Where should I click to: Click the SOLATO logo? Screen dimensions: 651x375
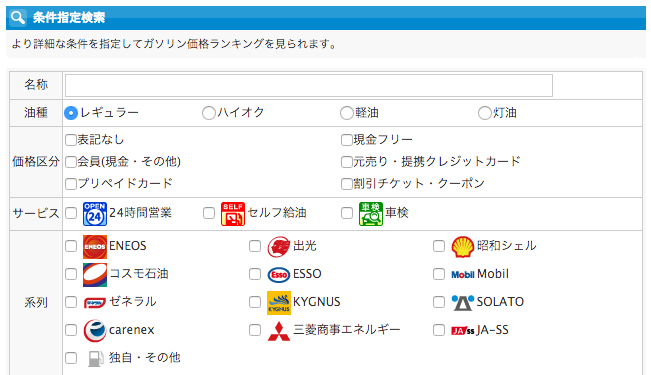coord(463,303)
